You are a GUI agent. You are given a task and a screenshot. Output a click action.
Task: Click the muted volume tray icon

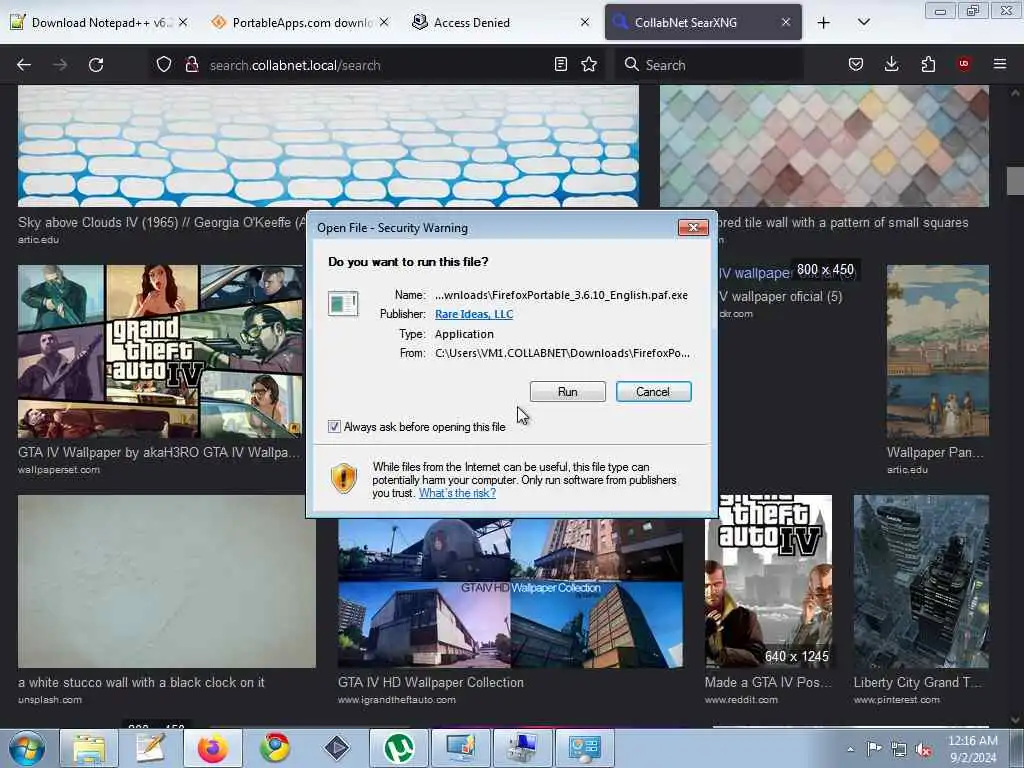pos(923,750)
